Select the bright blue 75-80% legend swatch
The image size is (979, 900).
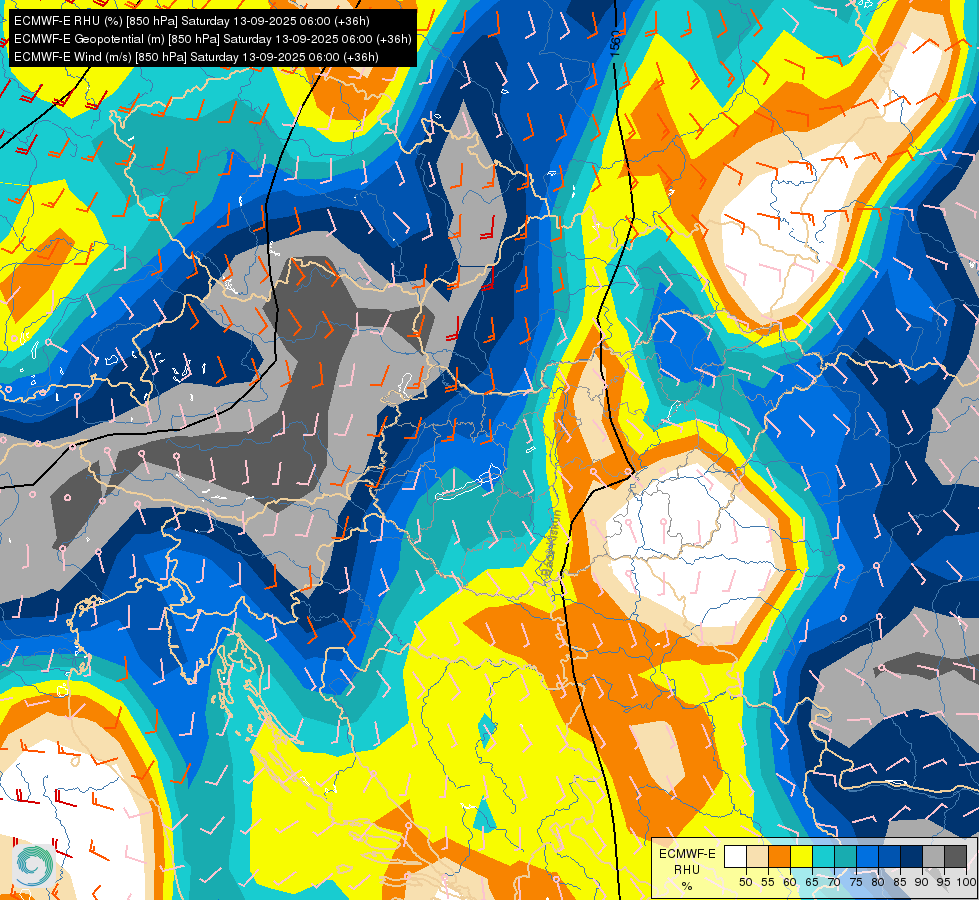tap(867, 857)
